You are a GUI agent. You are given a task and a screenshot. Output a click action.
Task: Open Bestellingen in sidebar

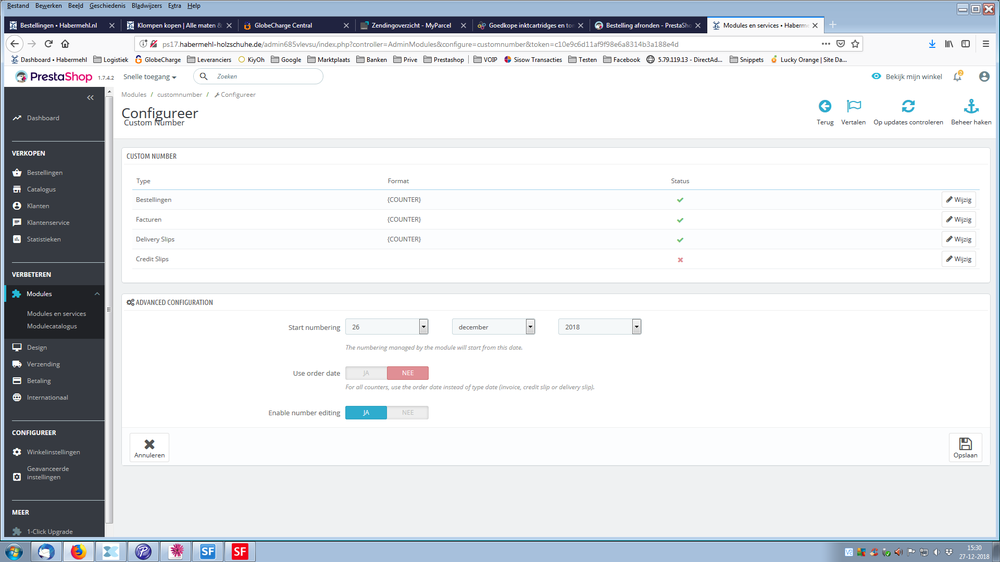coord(45,173)
